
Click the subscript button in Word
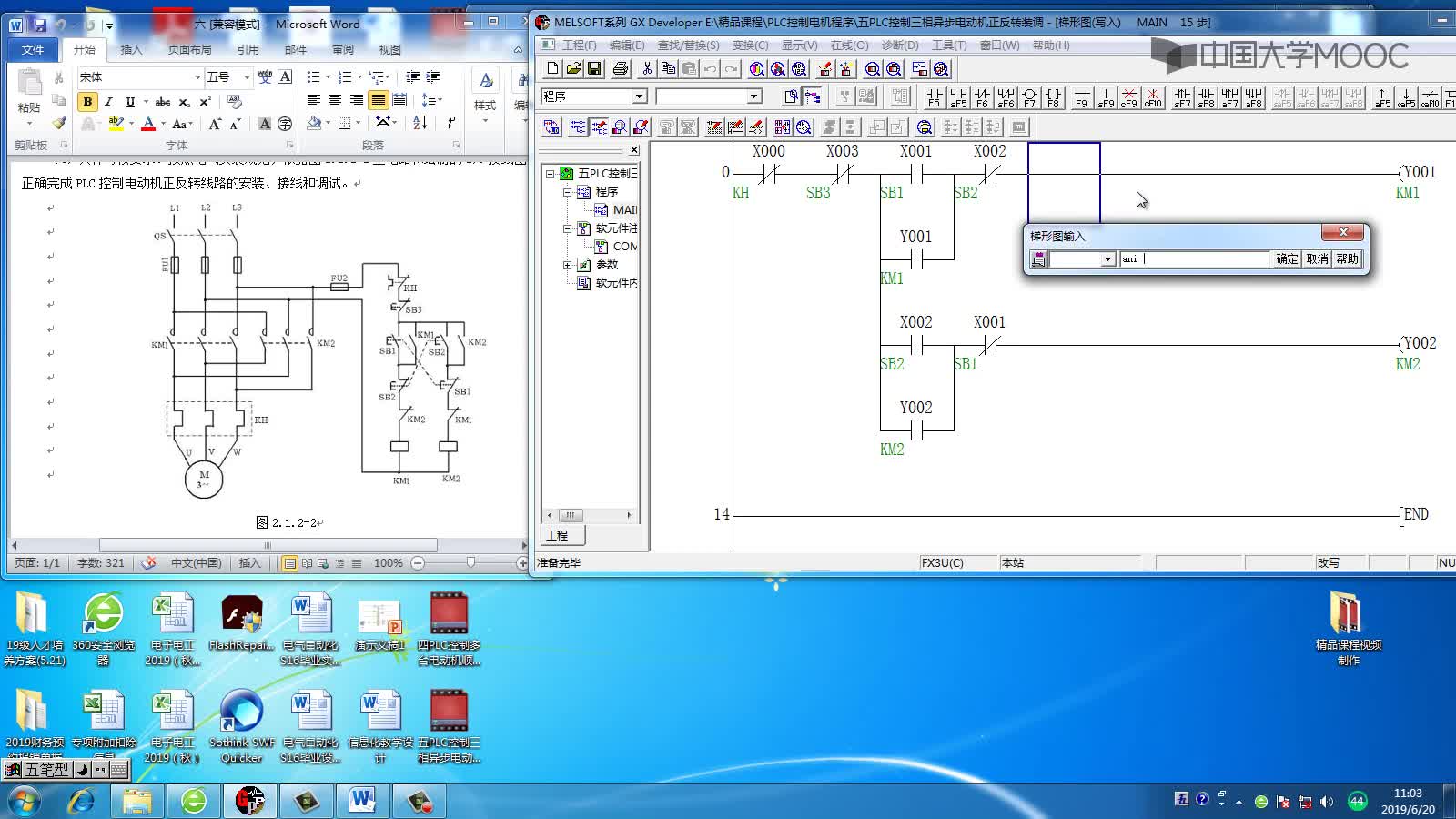pos(185,101)
